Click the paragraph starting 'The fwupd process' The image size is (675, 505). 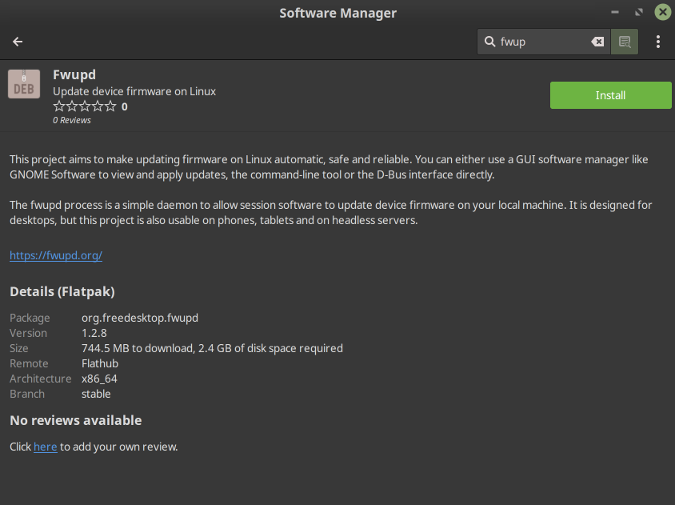coord(331,213)
